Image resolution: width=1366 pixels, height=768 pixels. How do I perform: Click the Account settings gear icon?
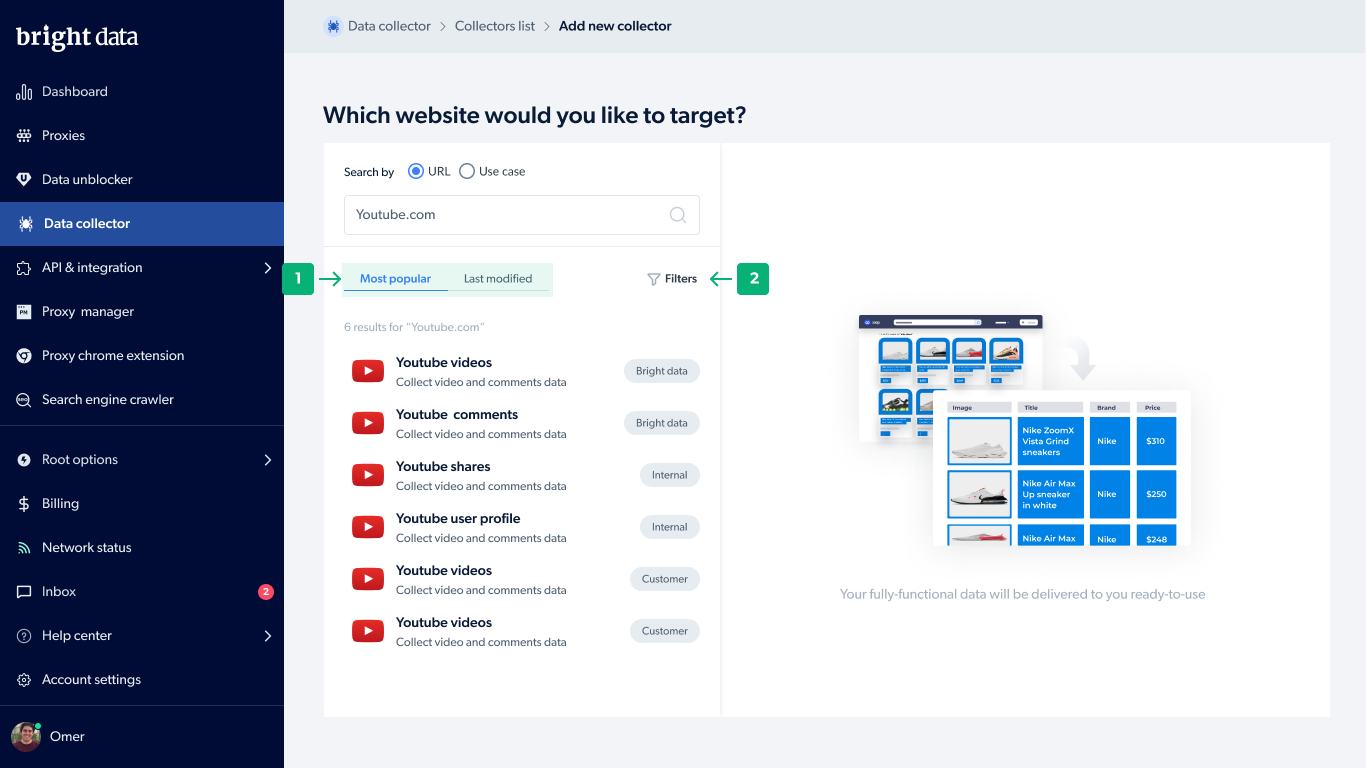click(x=24, y=680)
